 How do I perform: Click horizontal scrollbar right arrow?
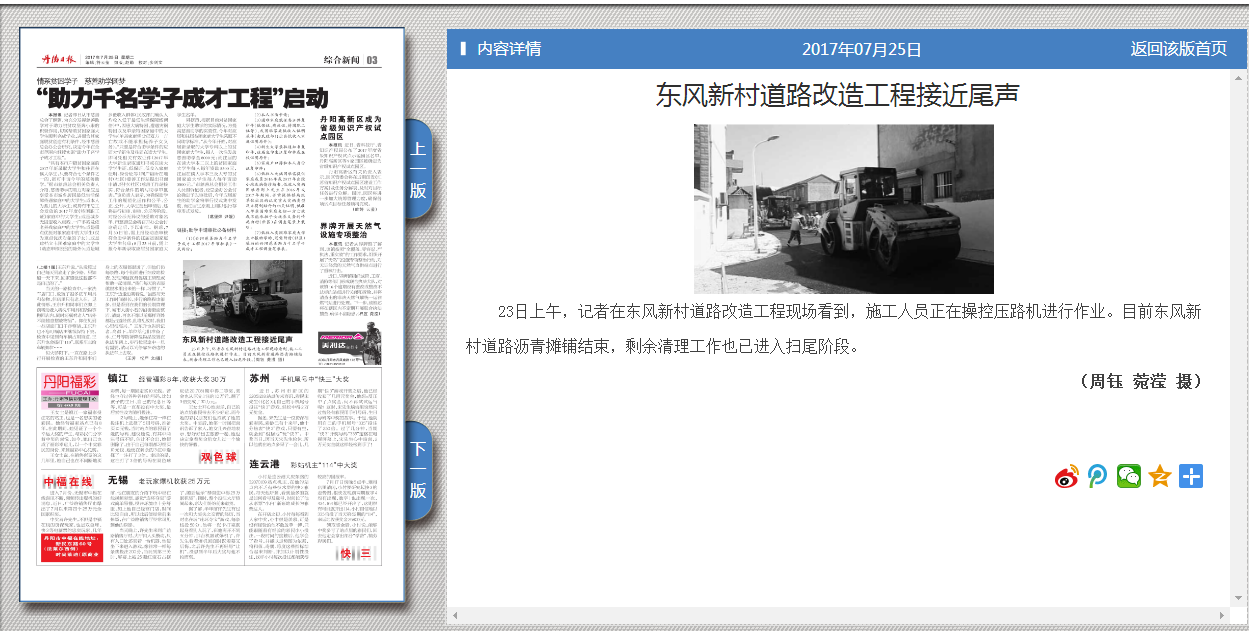point(1222,614)
